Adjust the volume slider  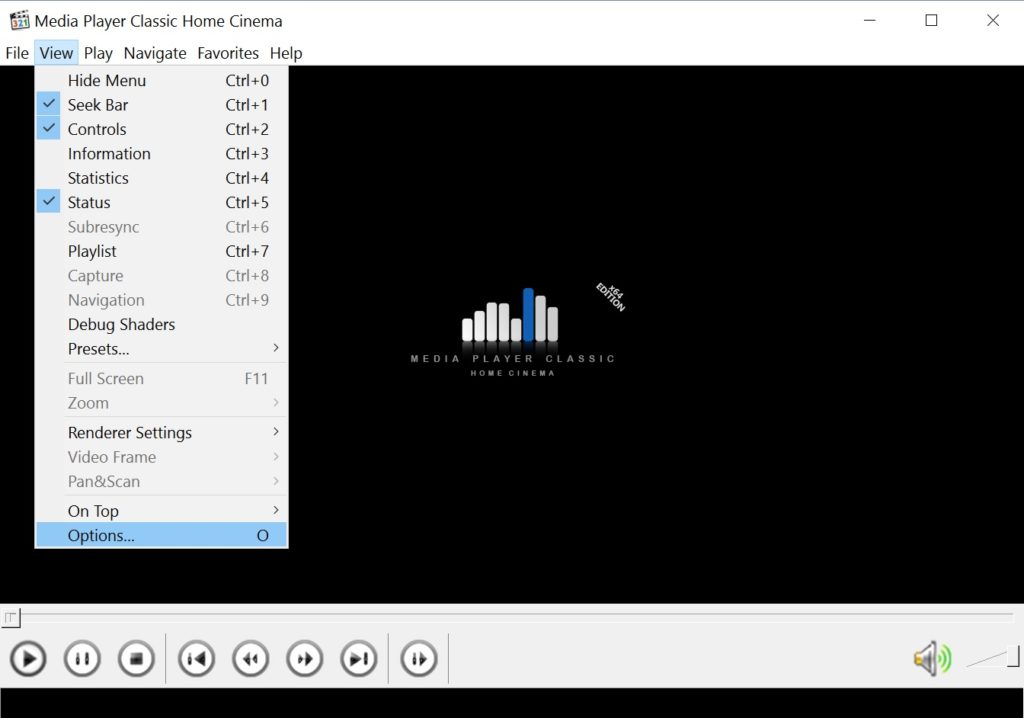[992, 657]
